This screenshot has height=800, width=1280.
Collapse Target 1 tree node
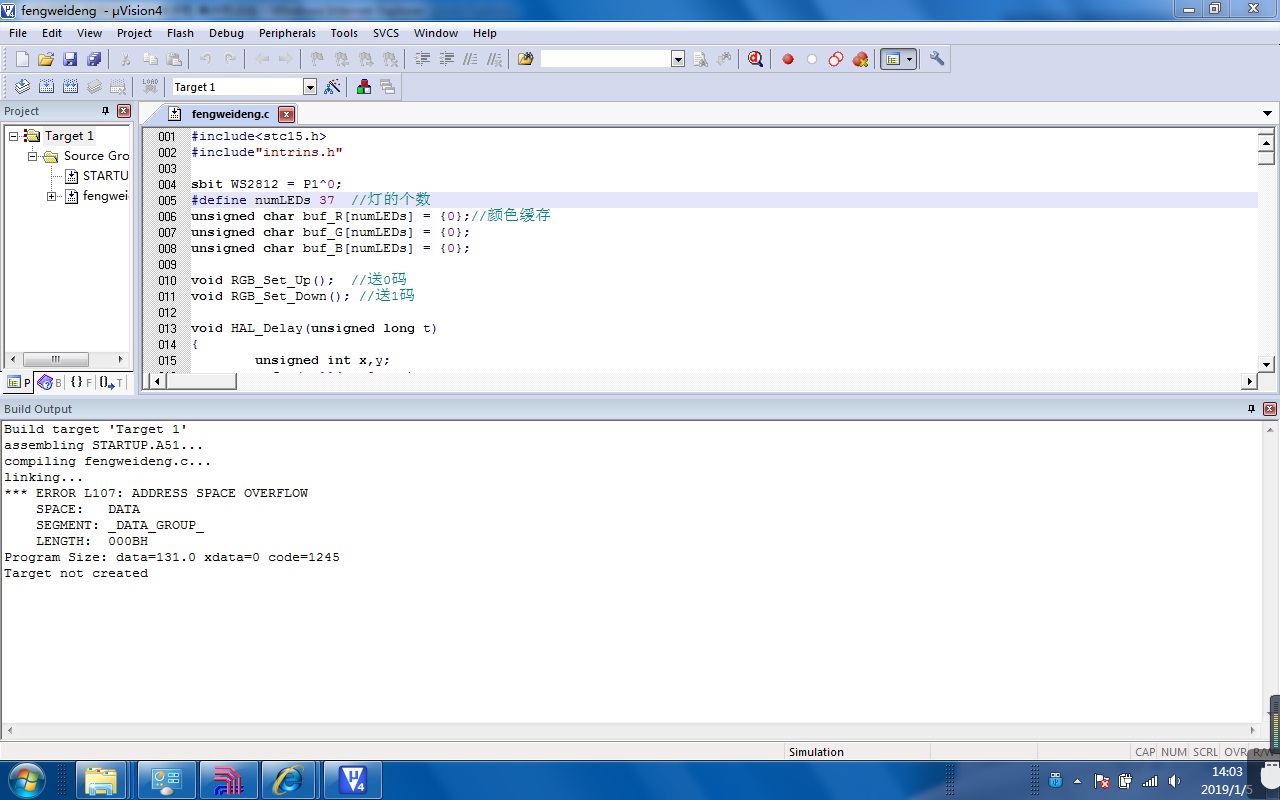coord(14,136)
